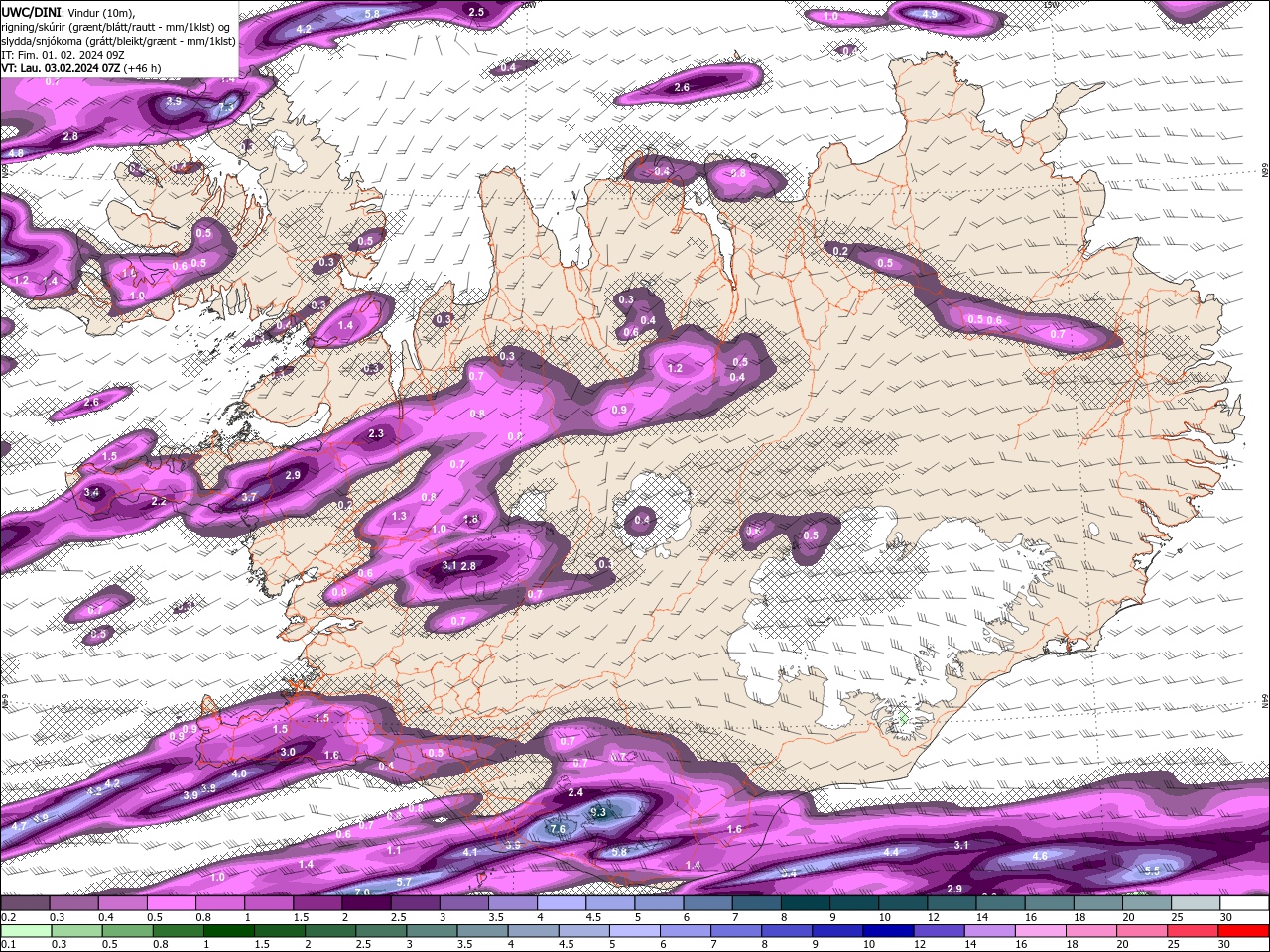1270x952 pixels.
Task: Click the 'UWC/DINI: Vindur (10m)' title text
Action: point(68,12)
